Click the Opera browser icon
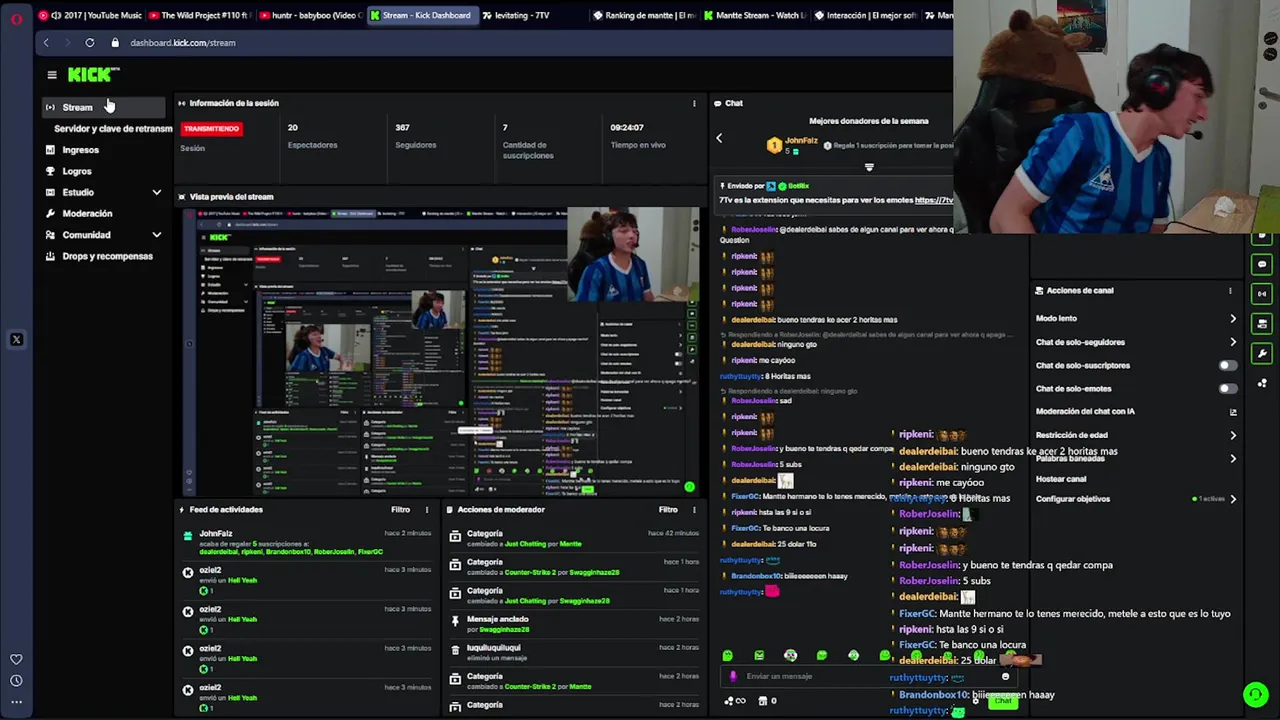Viewport: 1280px width, 720px height. tap(17, 17)
